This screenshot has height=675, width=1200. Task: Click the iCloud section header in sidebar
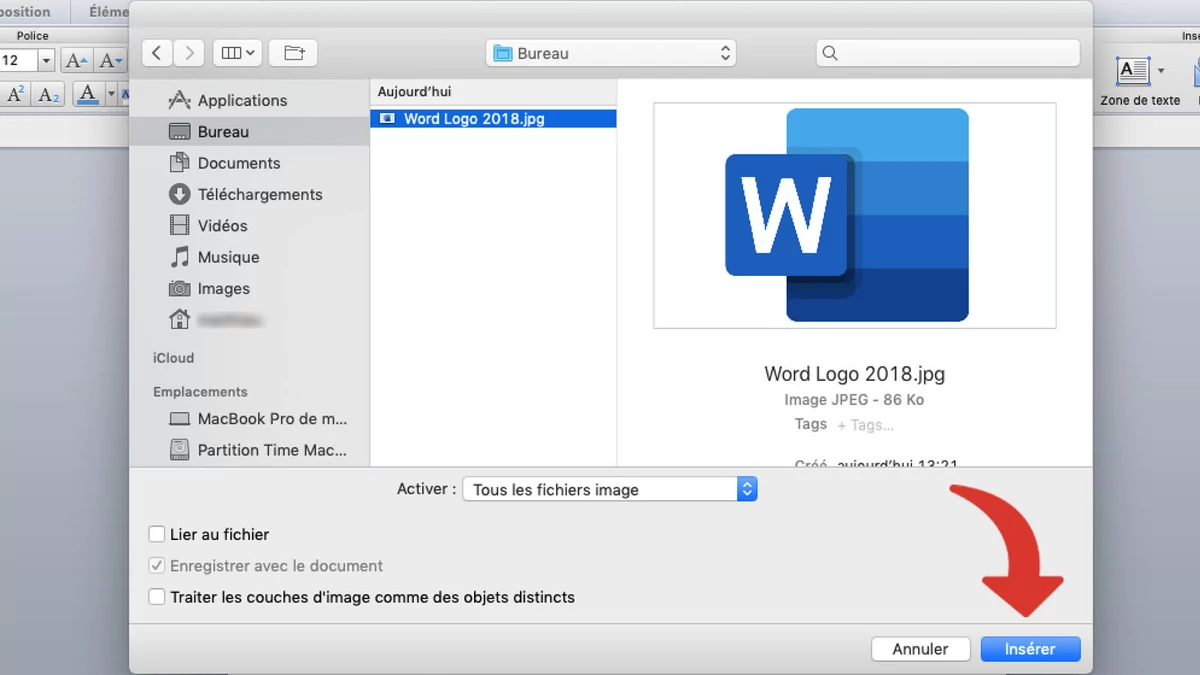coord(174,358)
